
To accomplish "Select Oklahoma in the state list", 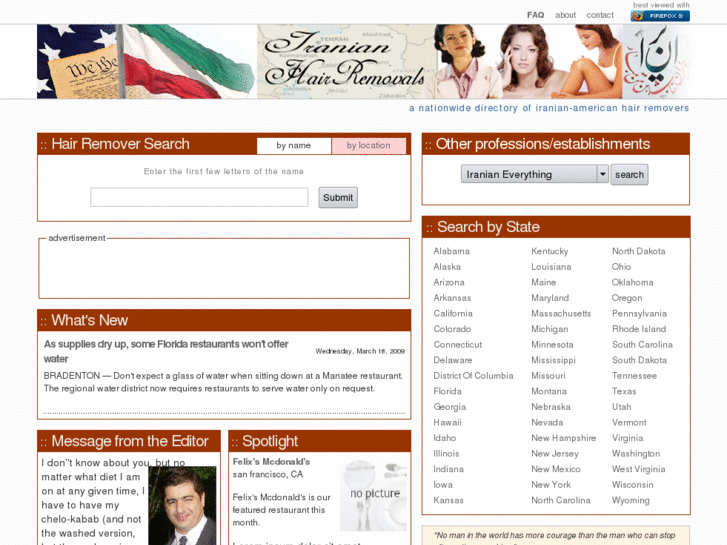I will pos(632,282).
